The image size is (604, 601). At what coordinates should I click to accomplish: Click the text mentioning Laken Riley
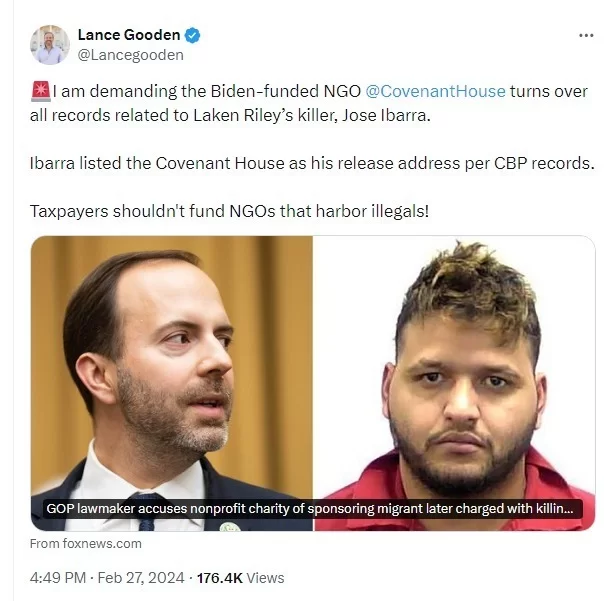coord(230,116)
